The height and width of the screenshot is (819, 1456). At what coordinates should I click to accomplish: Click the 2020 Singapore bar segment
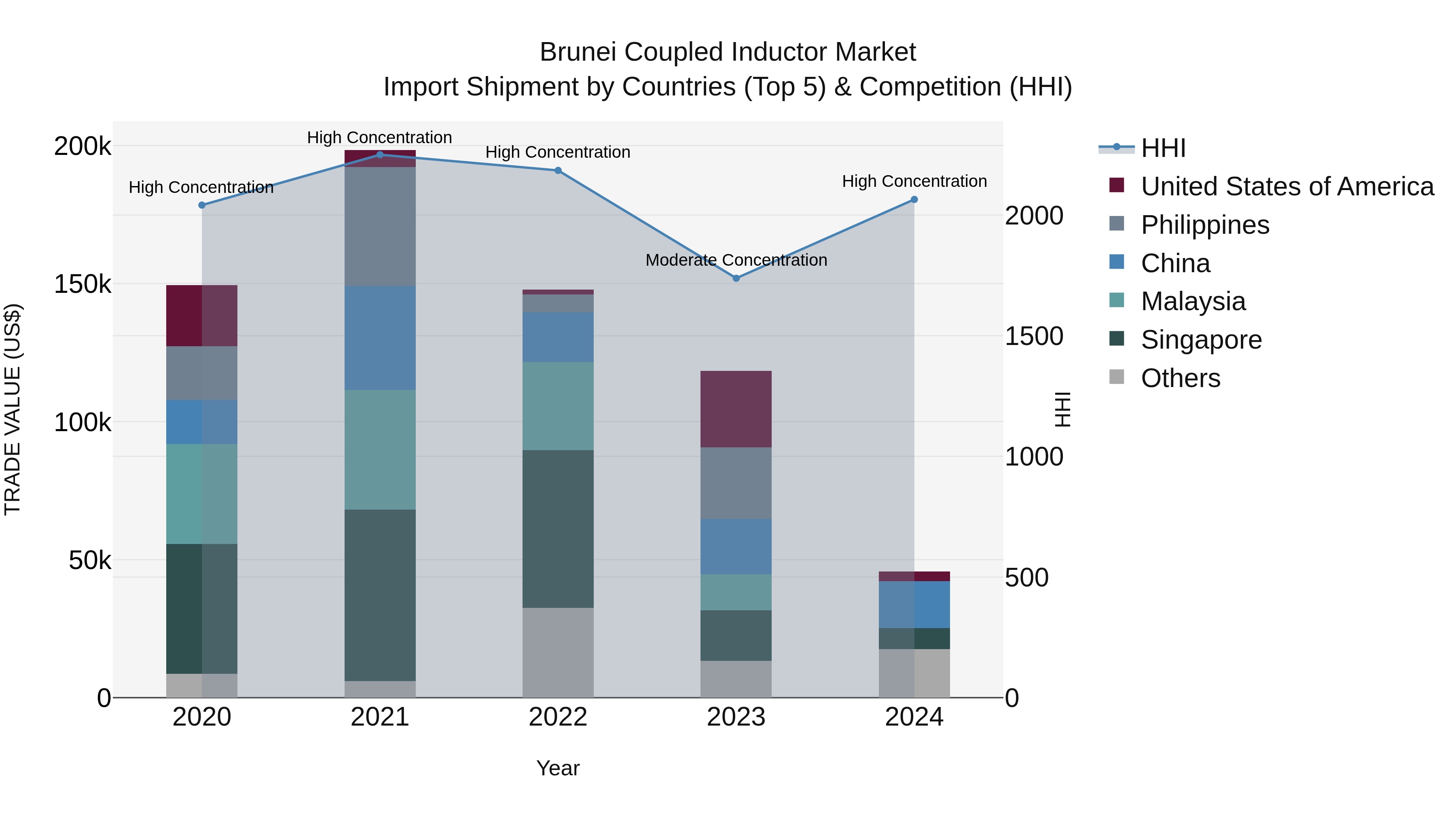[x=202, y=609]
